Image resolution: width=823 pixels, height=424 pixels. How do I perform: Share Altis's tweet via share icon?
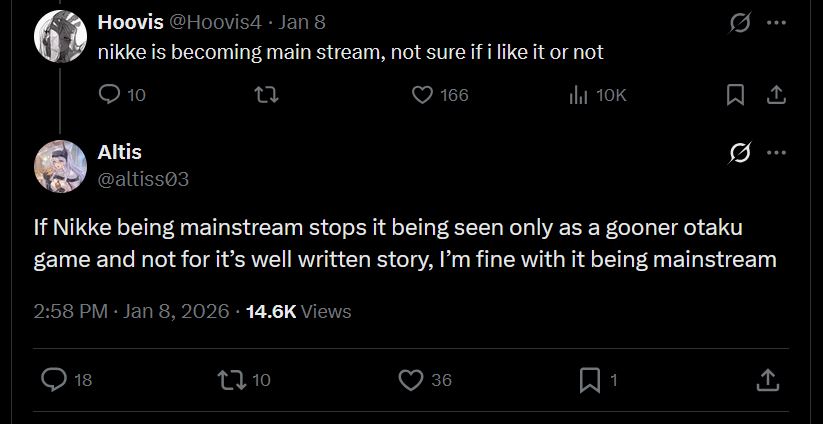pyautogui.click(x=767, y=380)
